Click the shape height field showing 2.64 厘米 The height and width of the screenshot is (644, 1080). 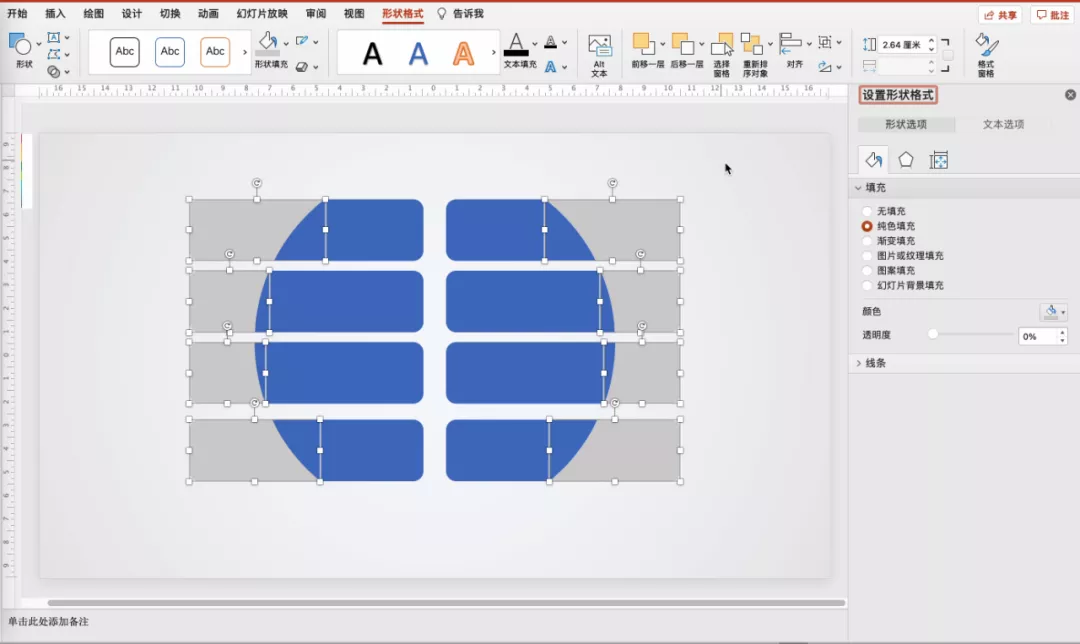[903, 45]
